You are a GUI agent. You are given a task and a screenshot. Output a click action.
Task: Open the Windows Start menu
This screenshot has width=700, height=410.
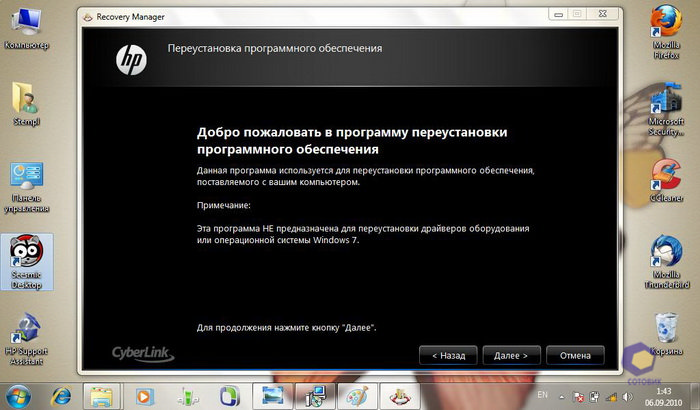19,391
